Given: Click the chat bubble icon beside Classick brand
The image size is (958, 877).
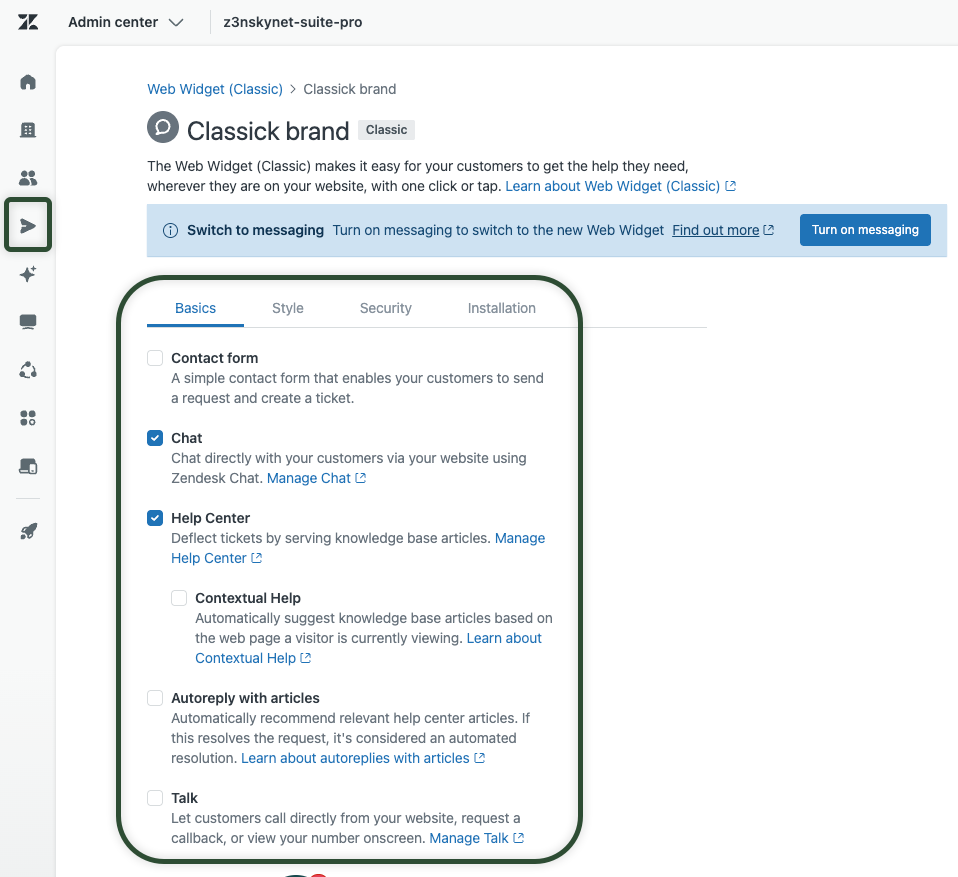Looking at the screenshot, I should tap(163, 127).
